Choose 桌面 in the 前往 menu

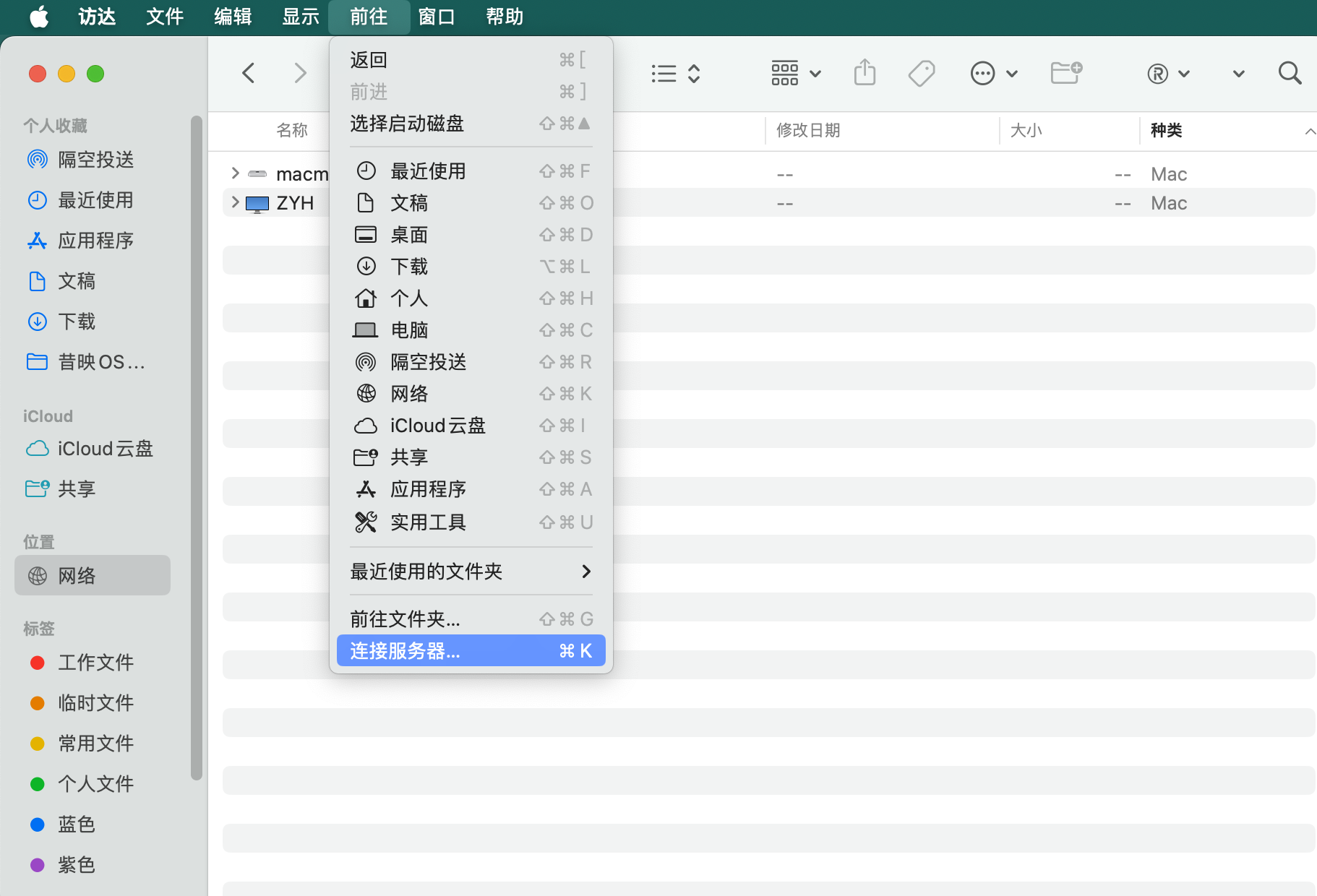[x=471, y=235]
